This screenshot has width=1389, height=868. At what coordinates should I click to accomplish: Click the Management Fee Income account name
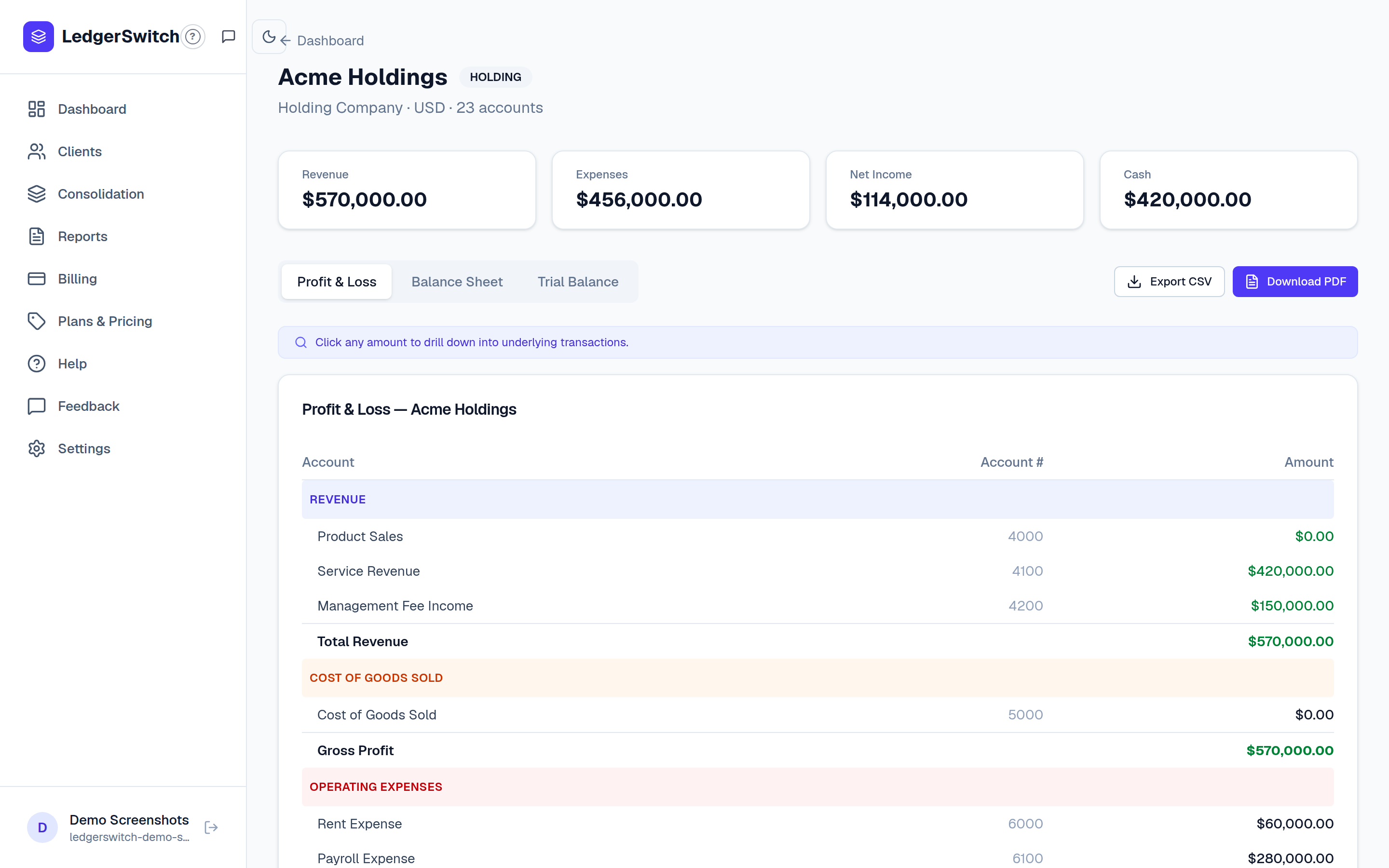pos(395,606)
